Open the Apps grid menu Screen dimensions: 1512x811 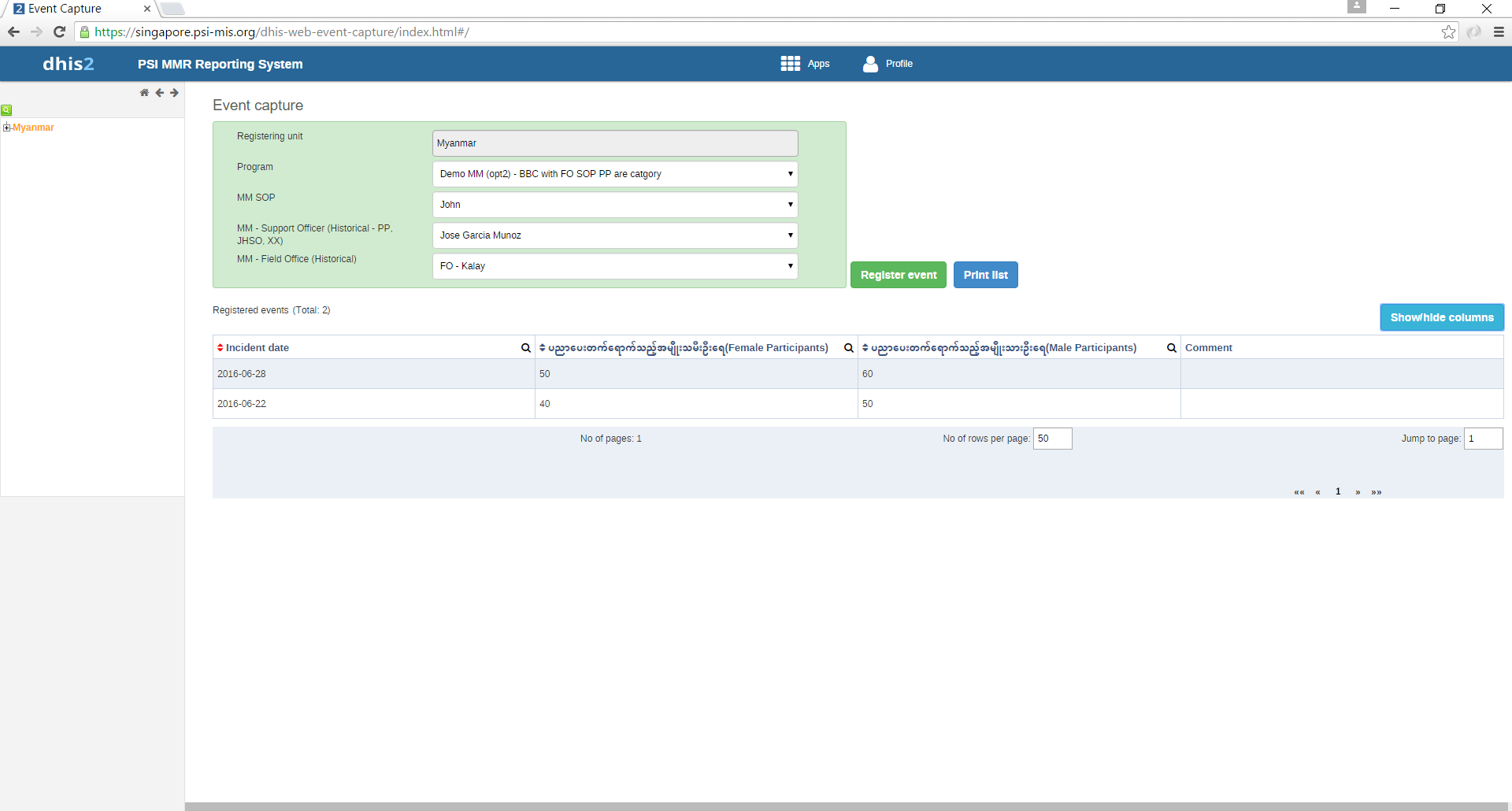[790, 64]
